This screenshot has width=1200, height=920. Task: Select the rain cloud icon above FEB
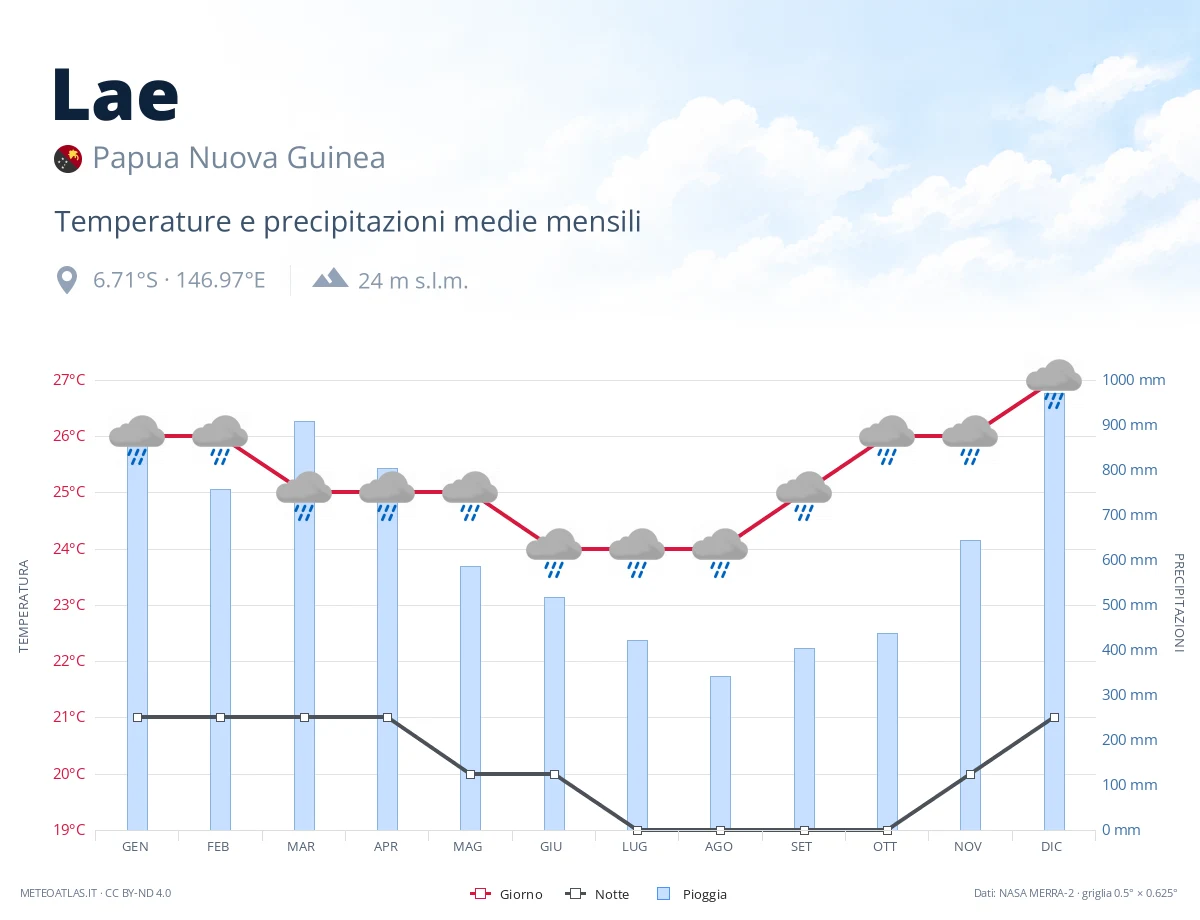[x=220, y=440]
